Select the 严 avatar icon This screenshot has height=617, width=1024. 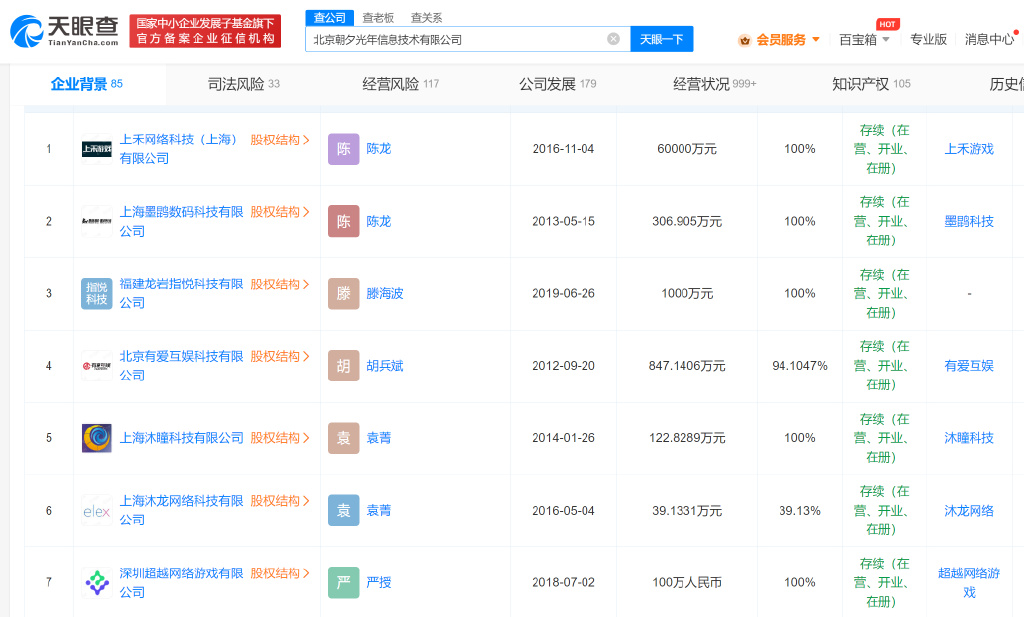(344, 582)
